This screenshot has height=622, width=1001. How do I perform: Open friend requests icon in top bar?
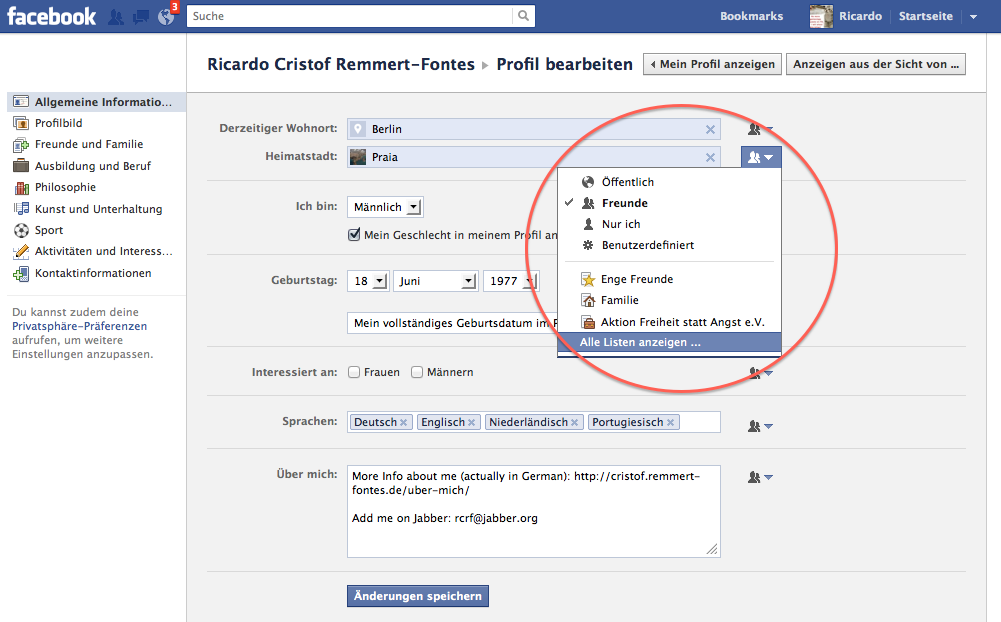[116, 17]
